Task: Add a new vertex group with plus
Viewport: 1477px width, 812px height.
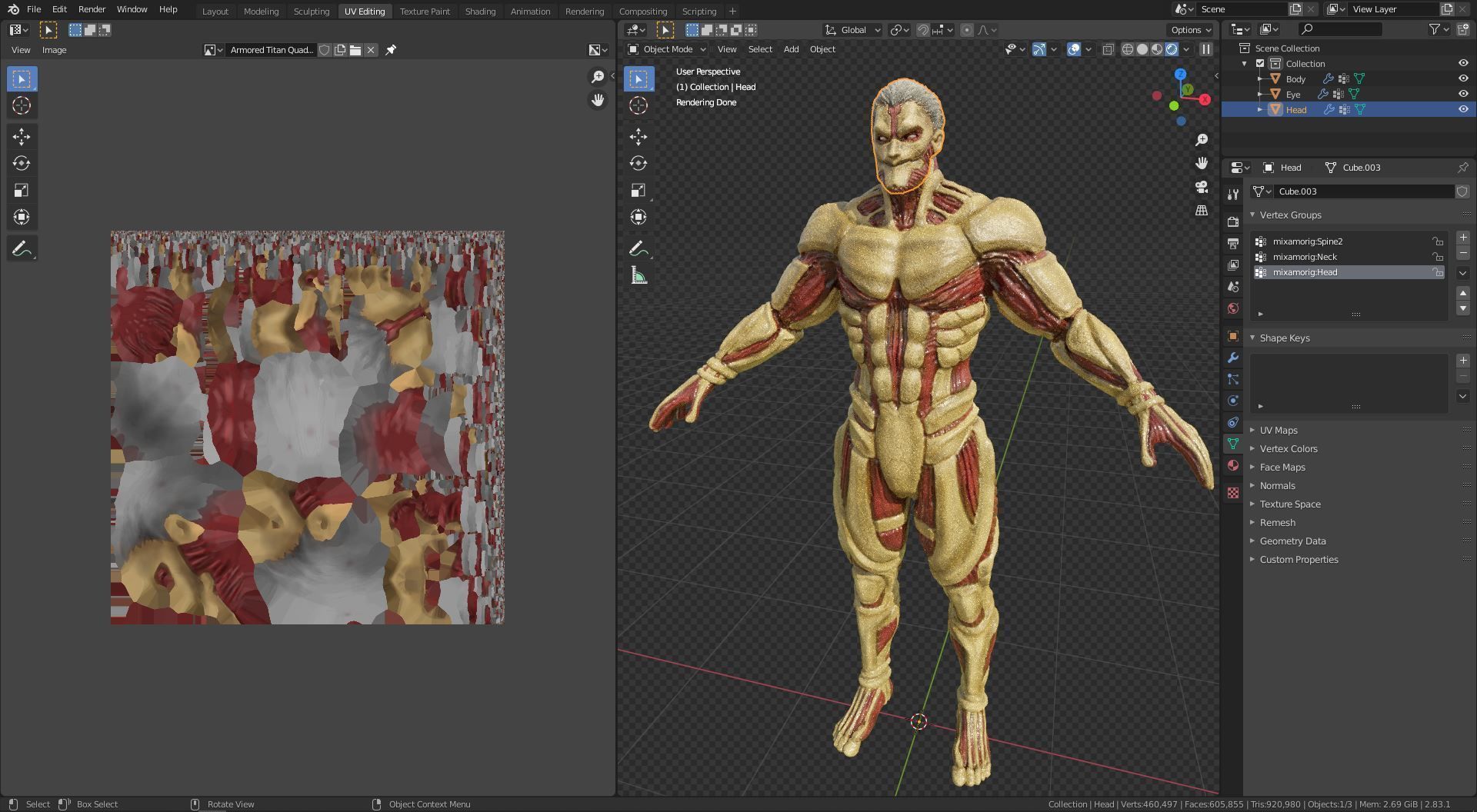Action: [1463, 238]
